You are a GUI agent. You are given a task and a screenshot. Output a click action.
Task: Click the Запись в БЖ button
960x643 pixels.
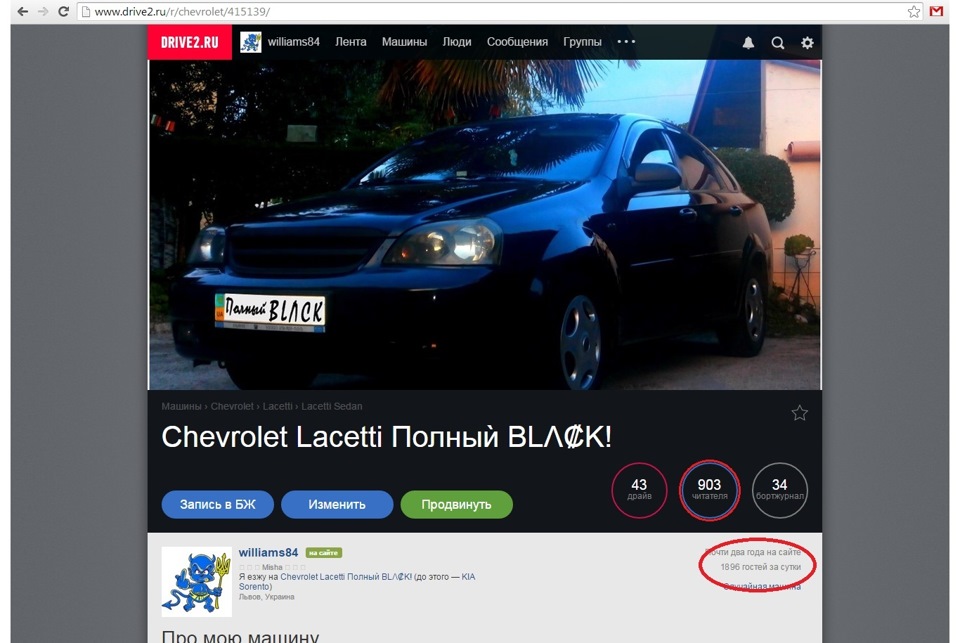217,505
